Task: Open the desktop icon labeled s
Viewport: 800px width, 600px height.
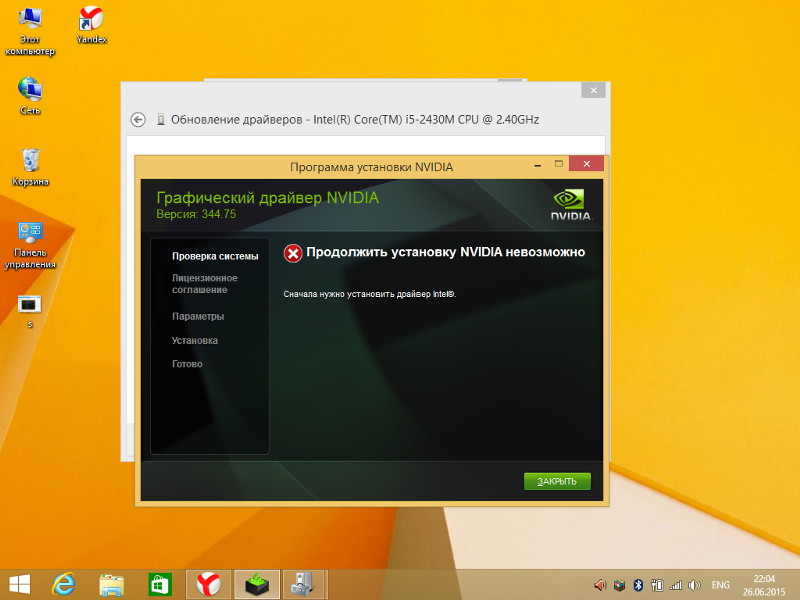Action: (x=30, y=311)
